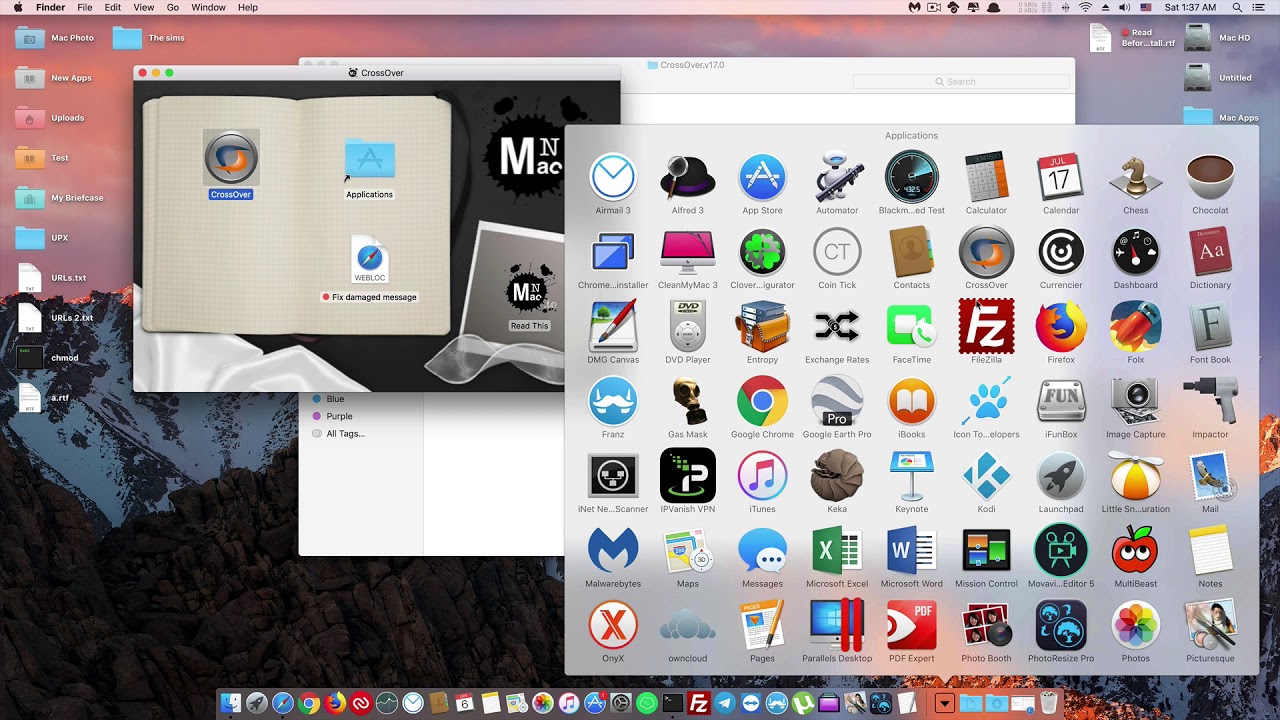Click the Finder icon in the Dock
Screen dimensions: 1280x720
231,703
